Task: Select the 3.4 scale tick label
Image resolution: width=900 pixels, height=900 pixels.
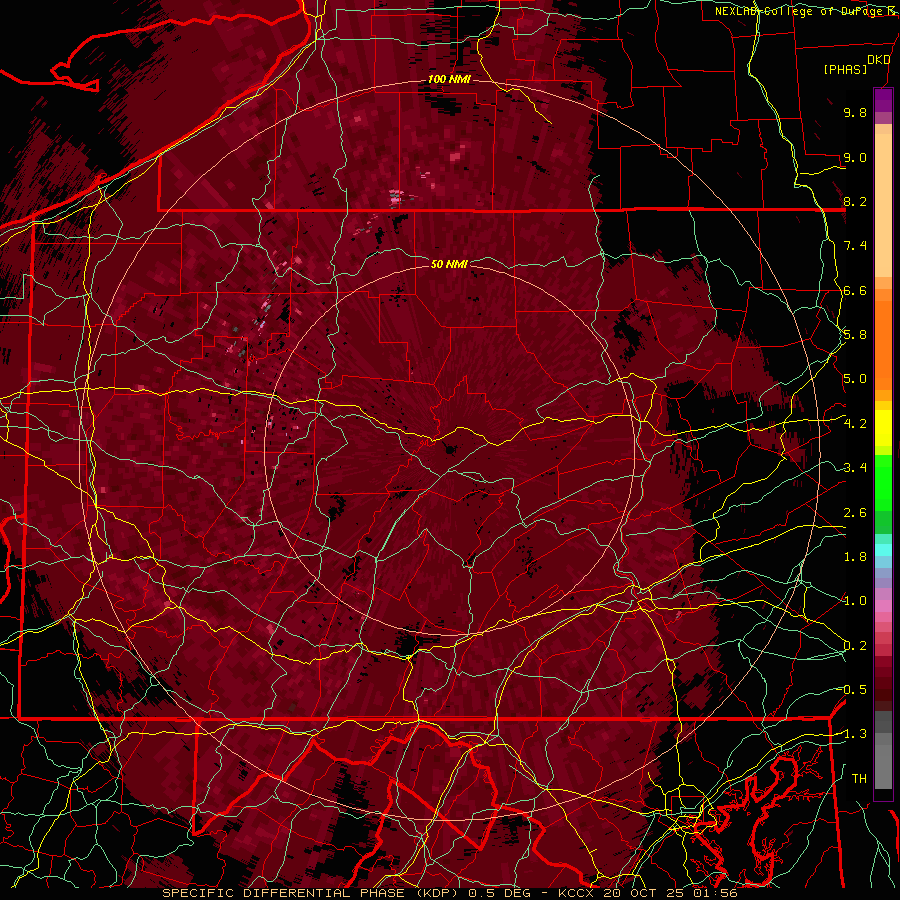Action: [855, 468]
